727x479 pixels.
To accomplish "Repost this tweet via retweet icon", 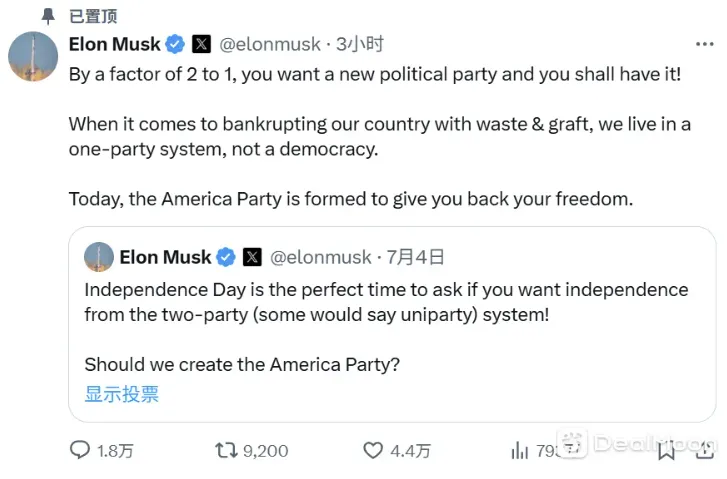I will click(x=227, y=451).
